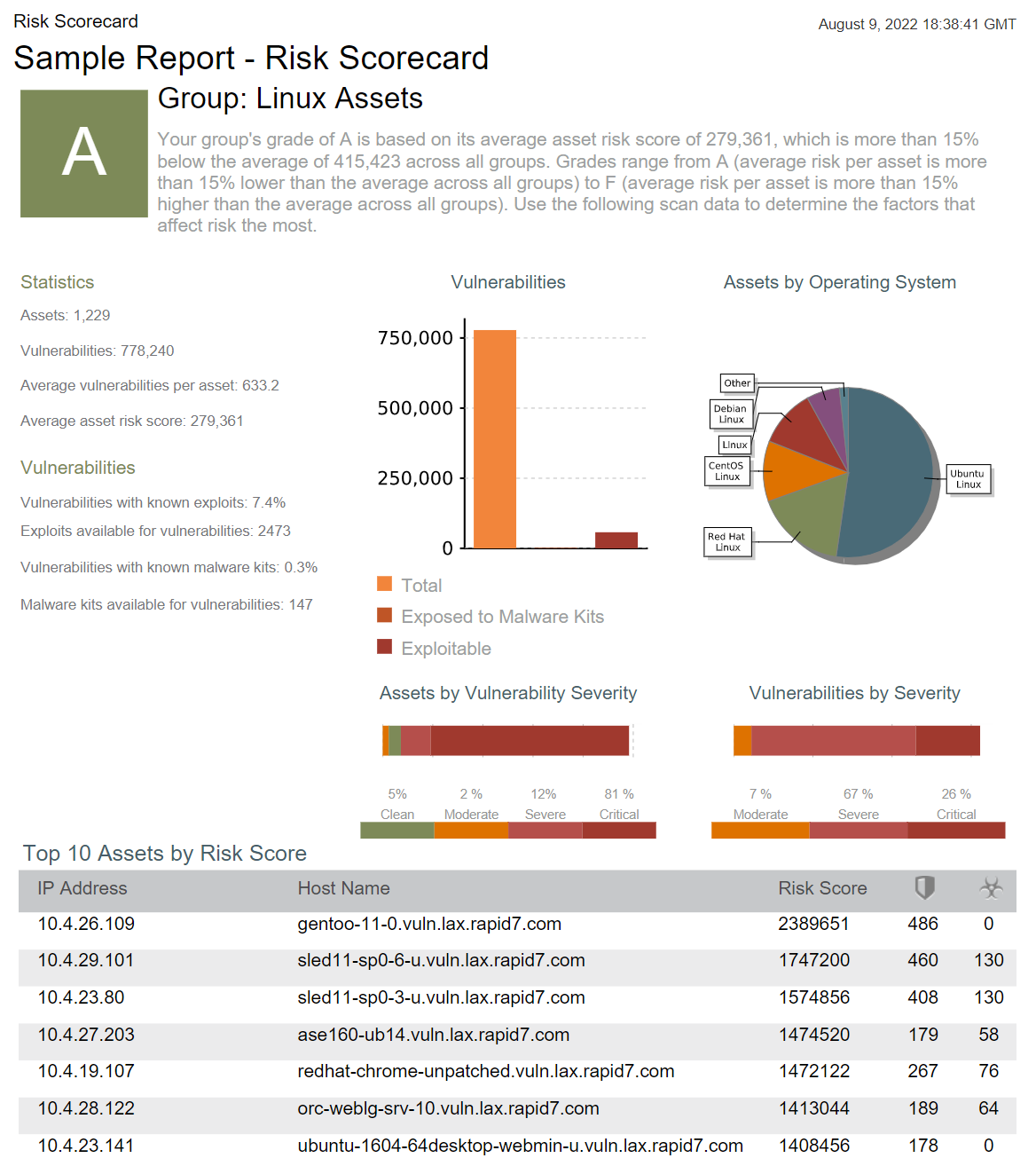
Task: Open host redhat-chrome-unpatched.vuln.lax.rapid7.com
Action: point(485,1071)
